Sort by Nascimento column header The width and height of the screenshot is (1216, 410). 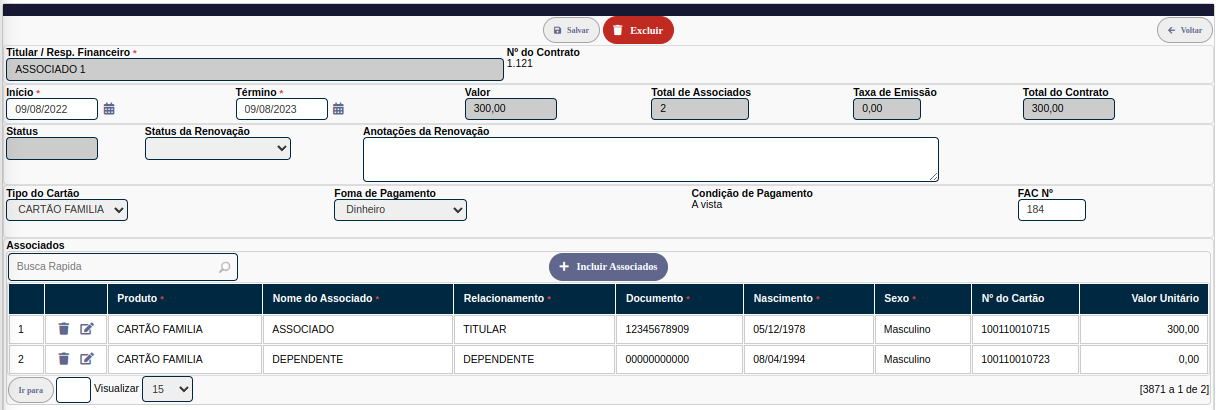781,298
